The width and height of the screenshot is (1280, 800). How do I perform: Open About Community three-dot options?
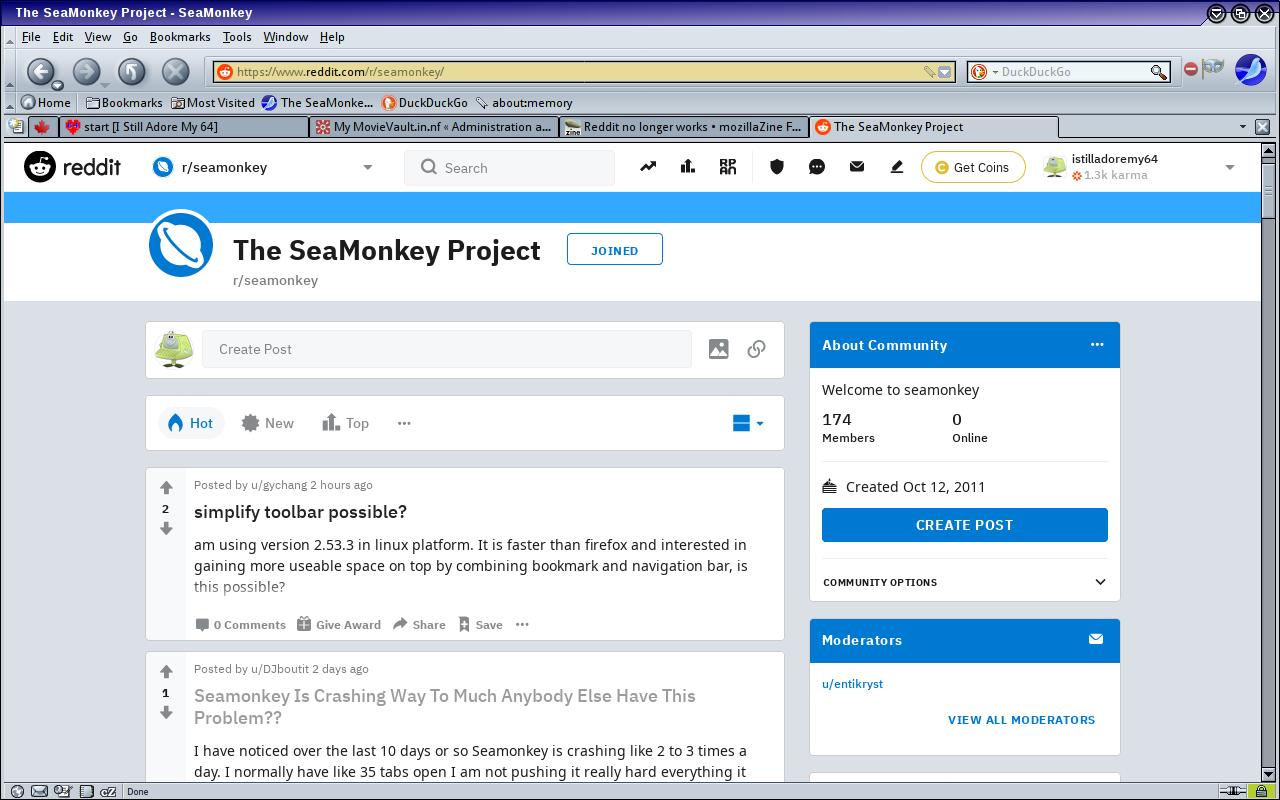coord(1097,344)
